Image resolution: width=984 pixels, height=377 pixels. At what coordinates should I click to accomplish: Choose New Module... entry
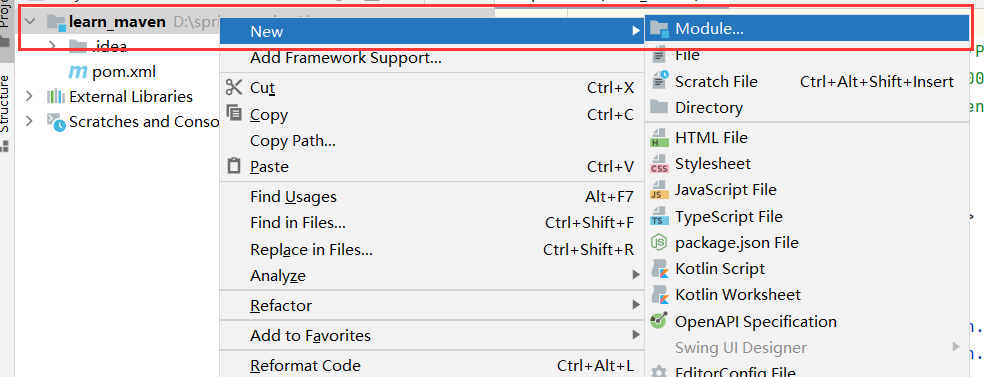click(806, 29)
